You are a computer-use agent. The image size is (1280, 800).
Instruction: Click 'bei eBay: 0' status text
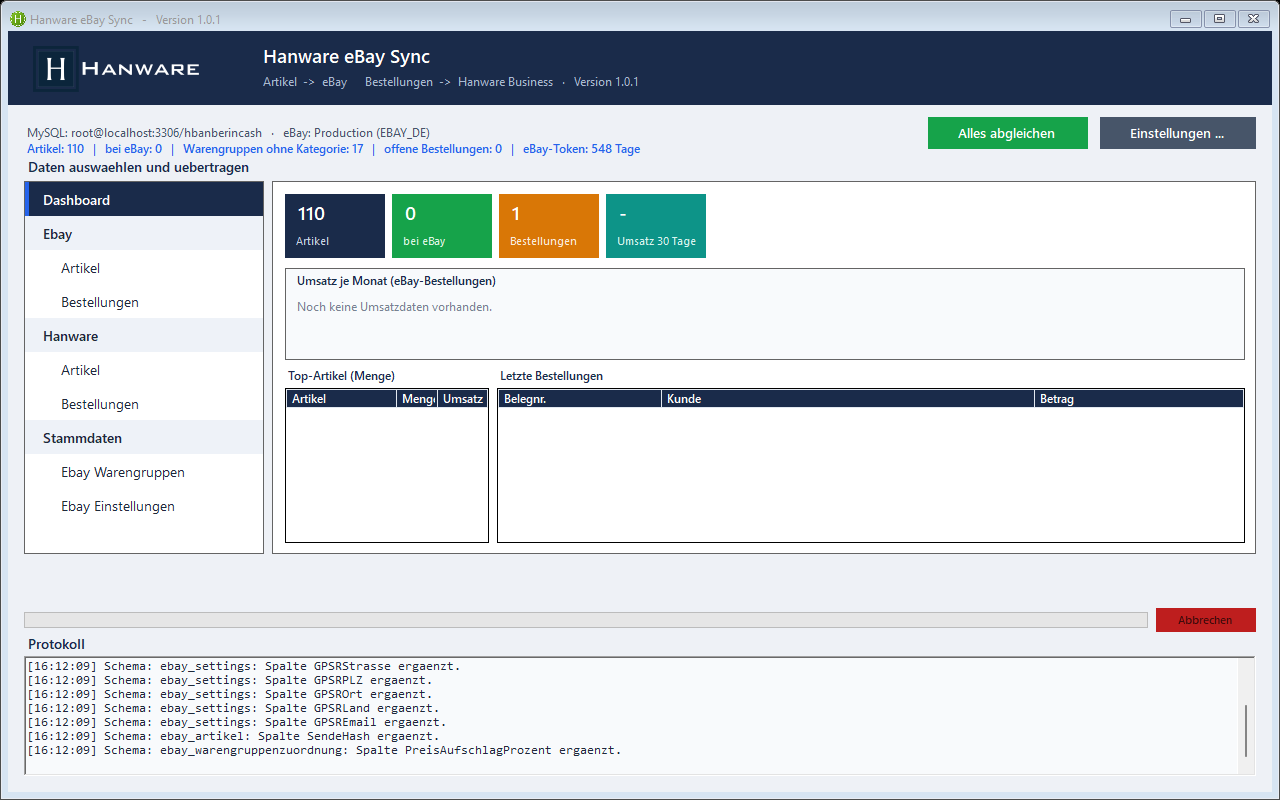click(133, 149)
